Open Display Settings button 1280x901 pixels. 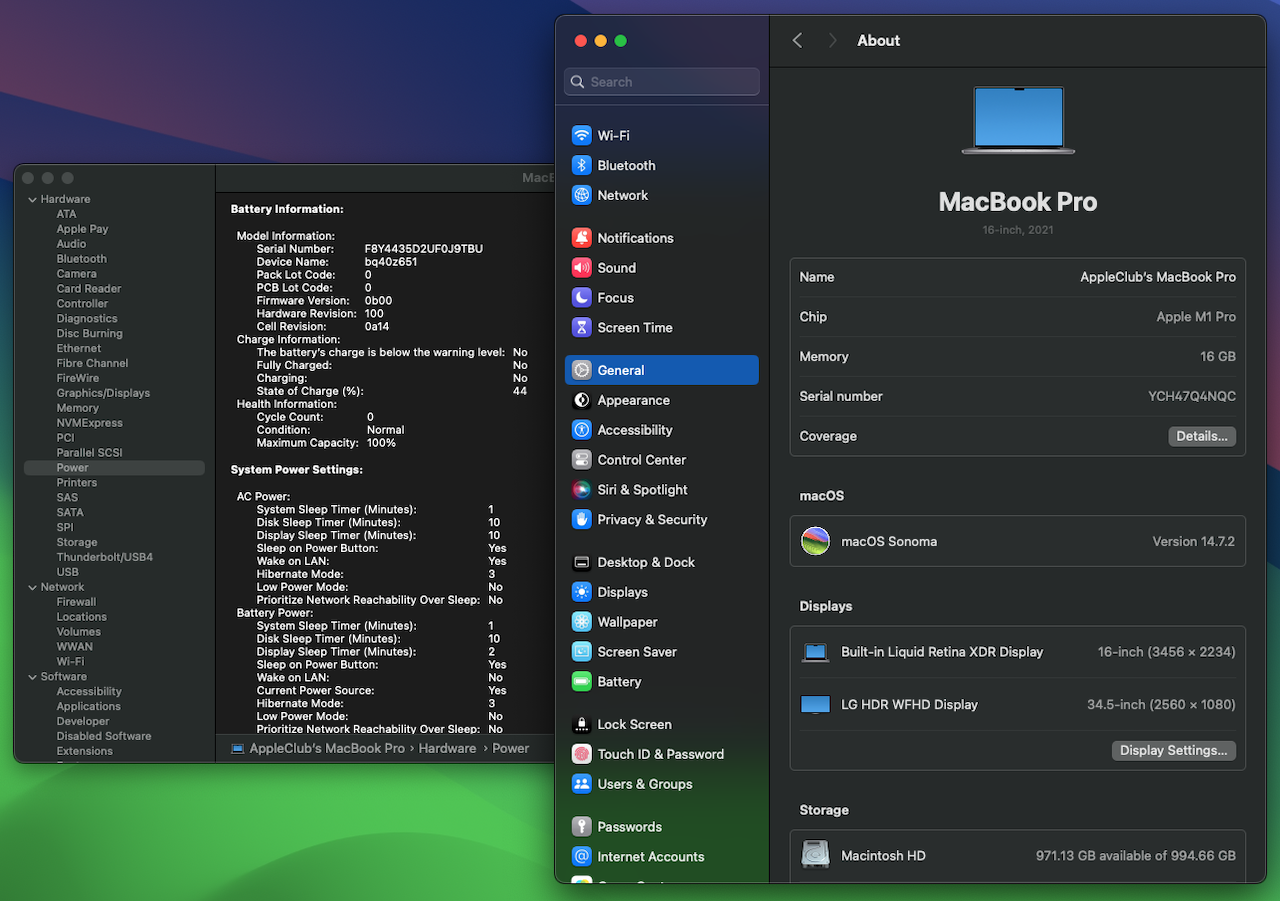(1174, 750)
